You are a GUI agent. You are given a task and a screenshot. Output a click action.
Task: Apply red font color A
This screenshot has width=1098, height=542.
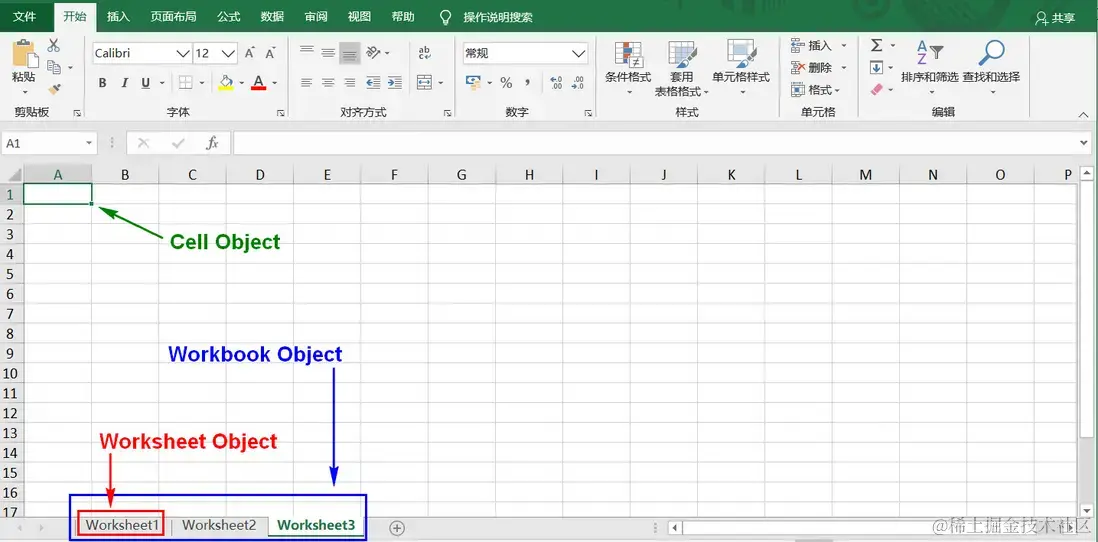pos(258,83)
